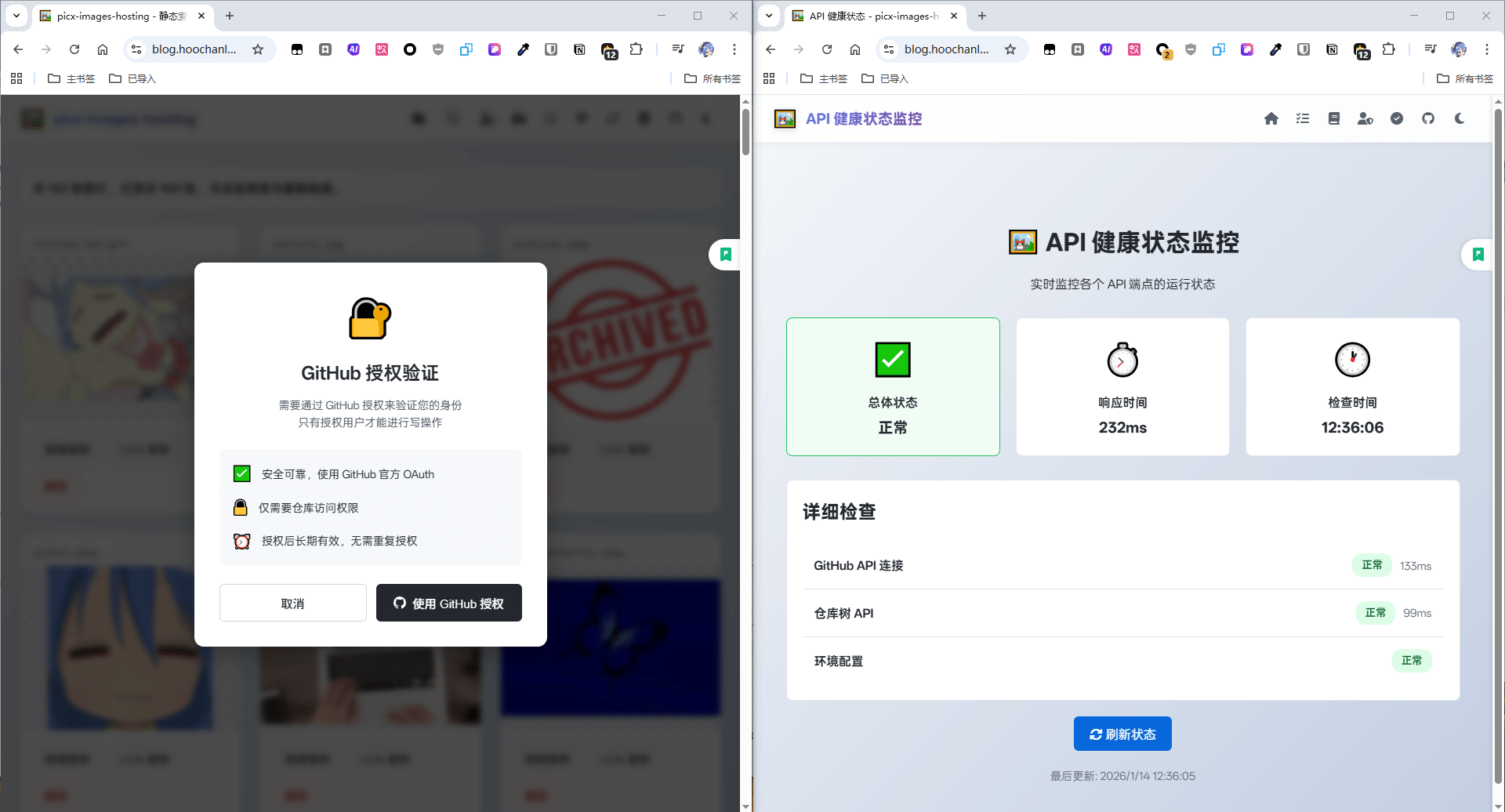Toggle dark mode with the moon icon
Viewport: 1505px width, 812px height.
[x=1460, y=118]
